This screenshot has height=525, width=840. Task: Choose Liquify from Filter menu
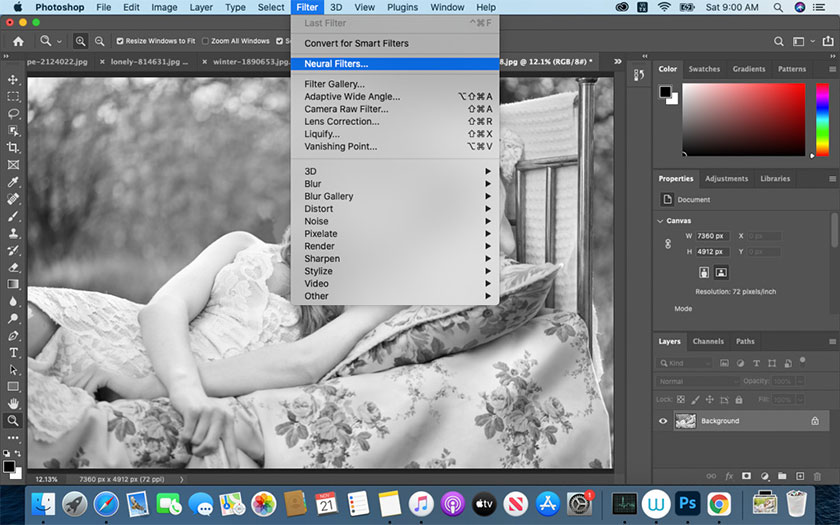395,134
